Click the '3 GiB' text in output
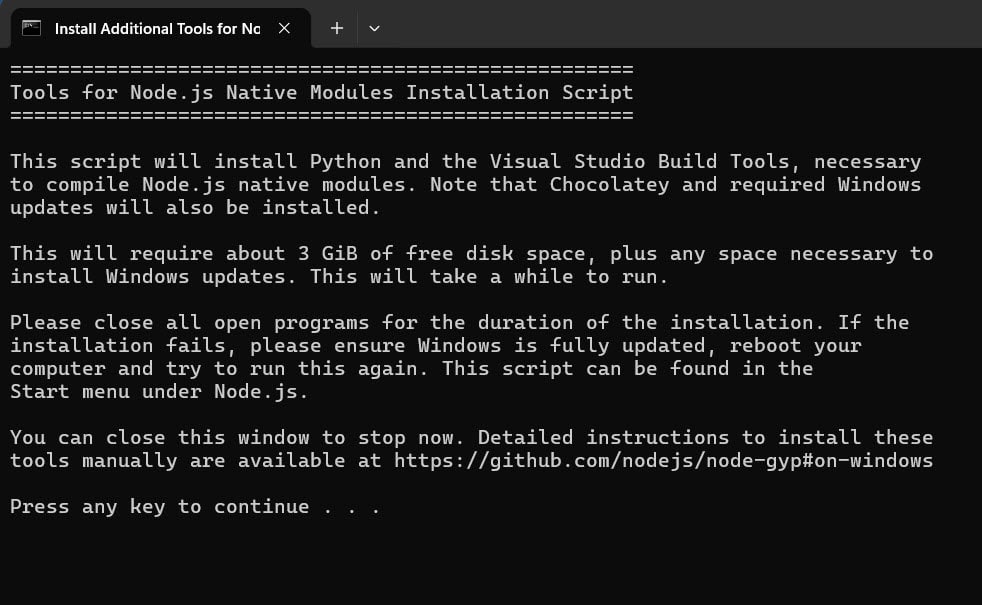Screen dimensions: 982x605 [328, 254]
